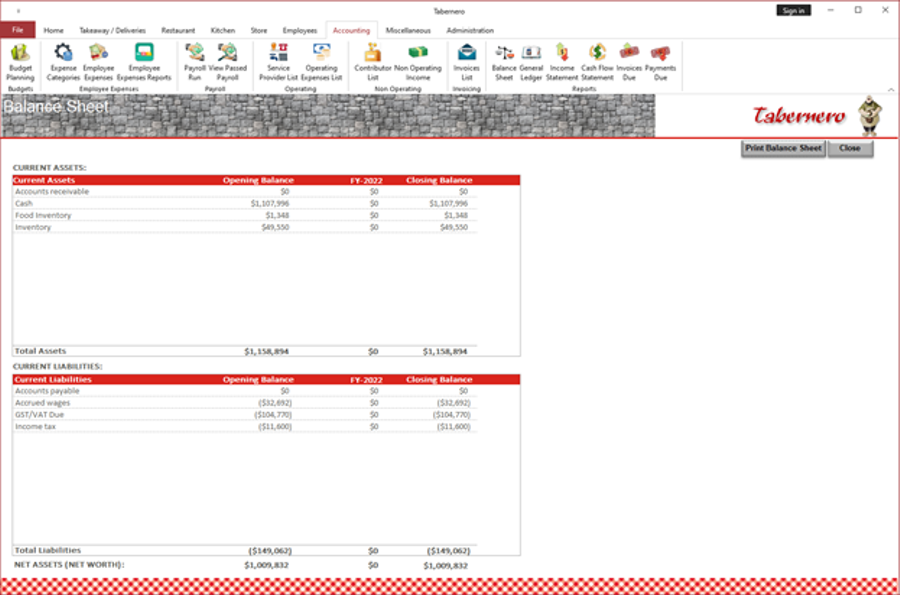Click Print Balance Sheet button
Screen dimensions: 900x595
click(783, 148)
